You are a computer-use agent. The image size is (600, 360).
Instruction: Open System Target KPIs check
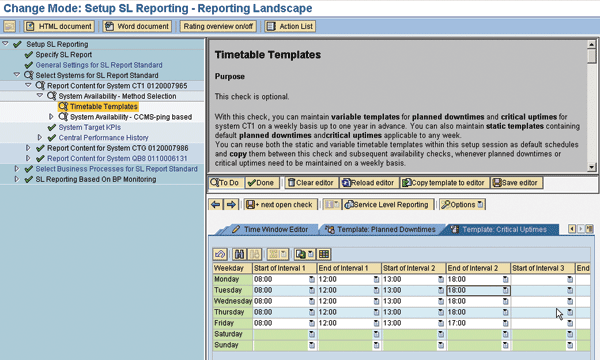coord(90,127)
